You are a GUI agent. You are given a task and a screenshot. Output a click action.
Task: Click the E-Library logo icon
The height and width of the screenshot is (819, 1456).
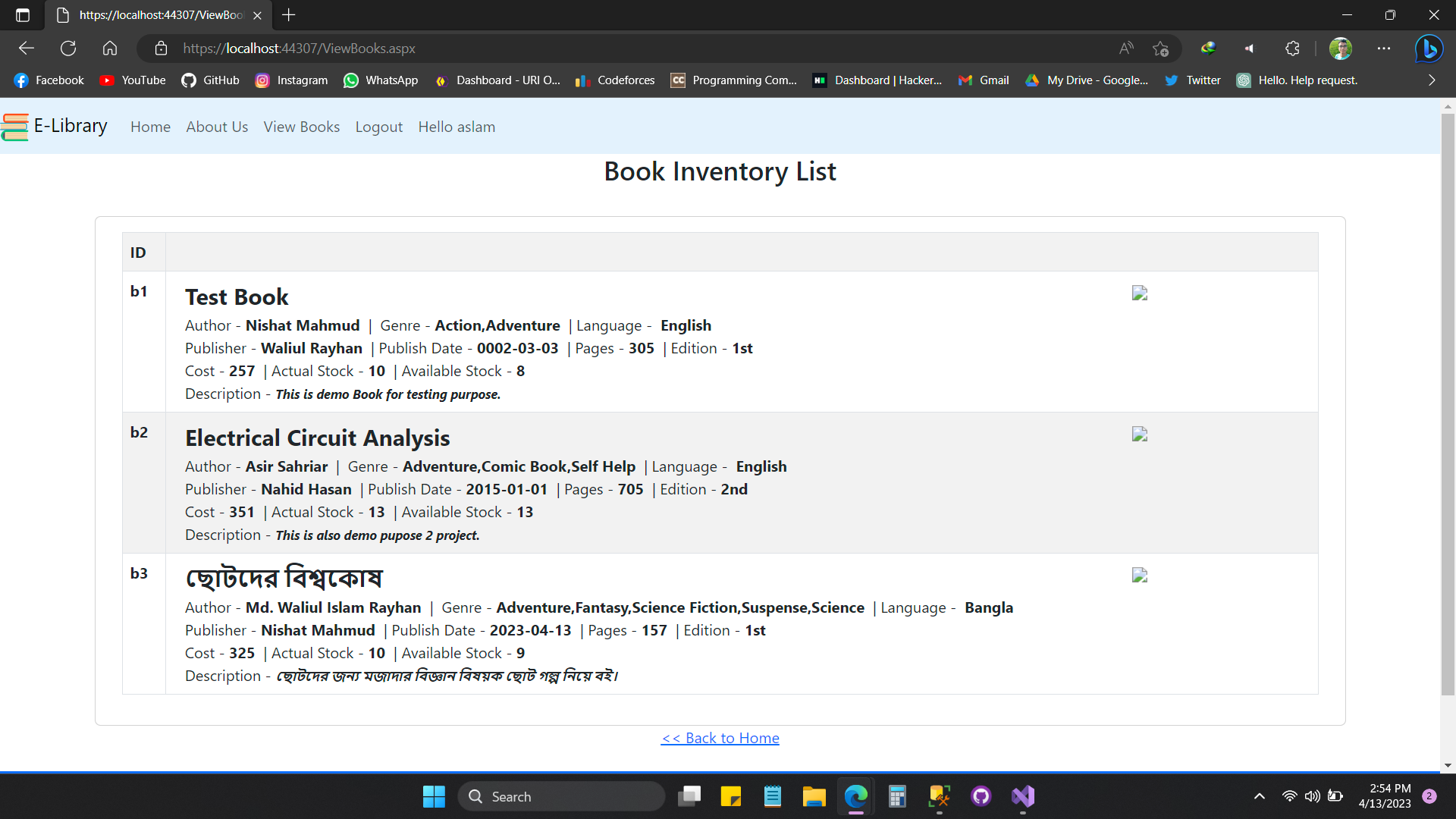click(15, 127)
